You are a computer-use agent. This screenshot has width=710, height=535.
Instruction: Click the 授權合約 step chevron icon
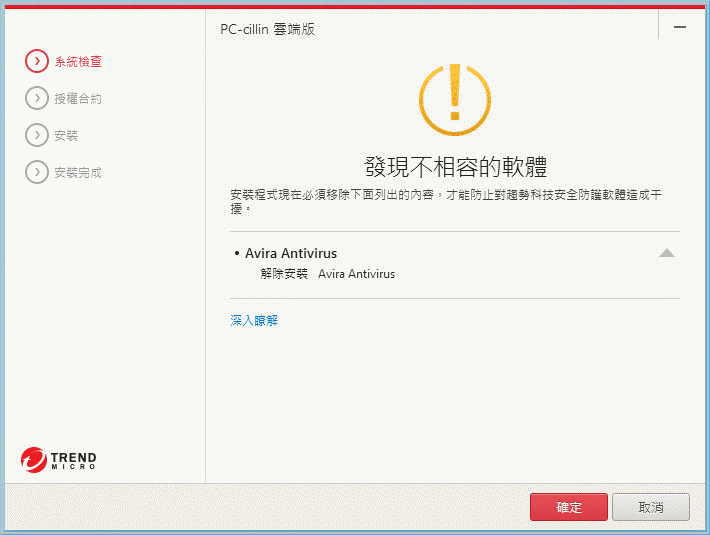coord(36,98)
